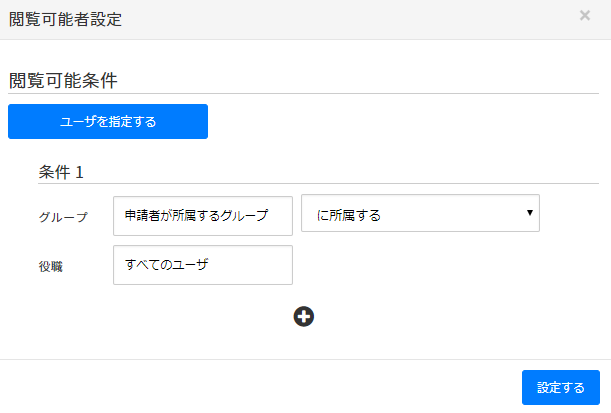
Task: Click the dropdown arrow beside に所属する
Action: pyautogui.click(x=528, y=212)
